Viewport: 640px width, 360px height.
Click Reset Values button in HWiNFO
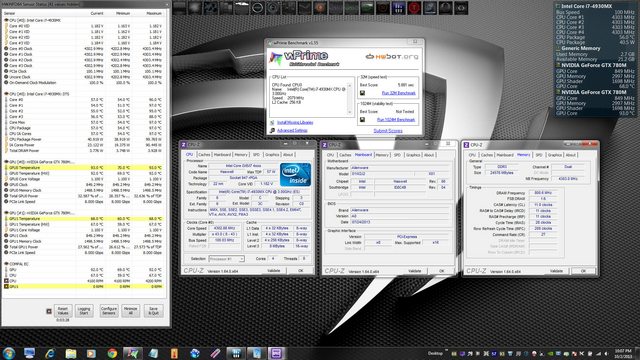pyautogui.click(x=63, y=311)
